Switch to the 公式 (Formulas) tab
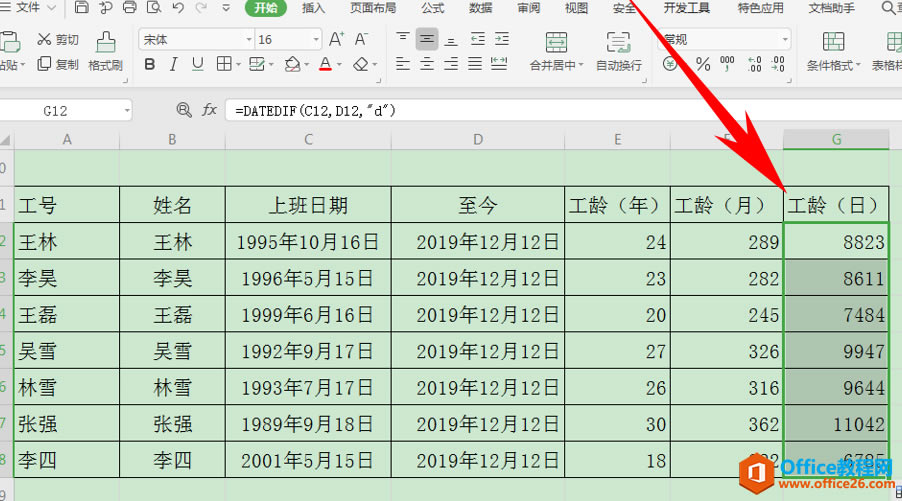Image resolution: width=902 pixels, height=501 pixels. (433, 8)
